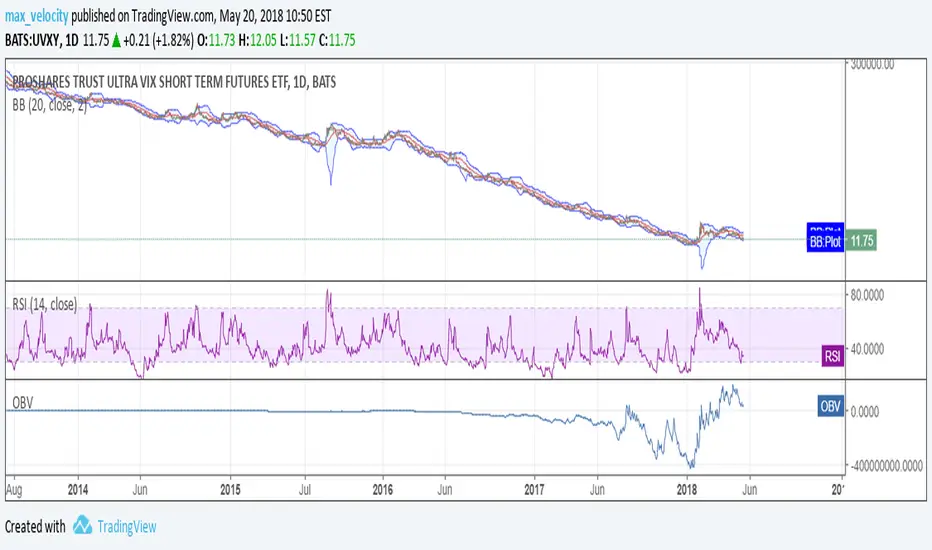Click the green up-arrow change indicator
This screenshot has width=932, height=550.
pyautogui.click(x=116, y=40)
